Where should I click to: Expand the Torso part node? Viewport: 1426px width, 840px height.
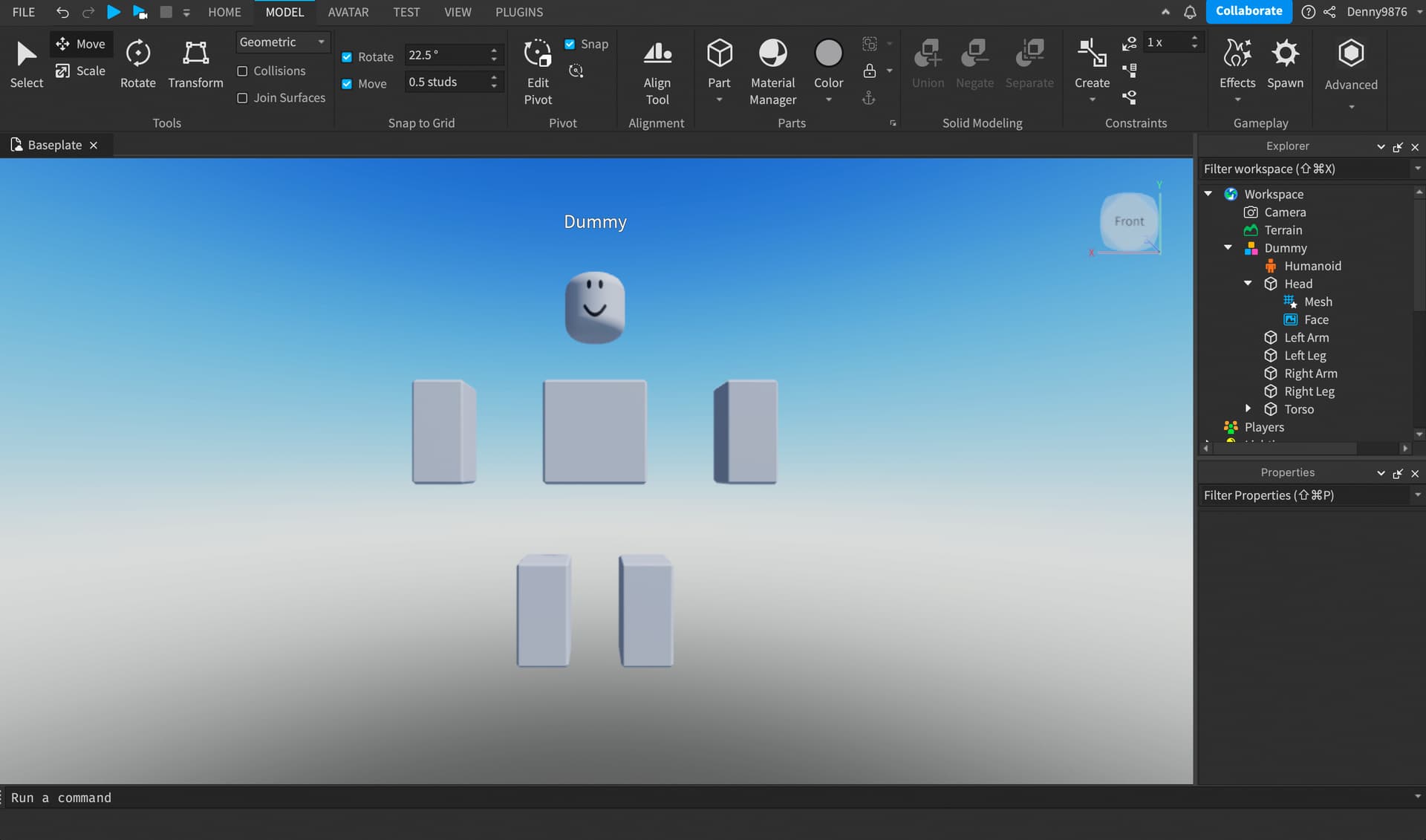1248,408
